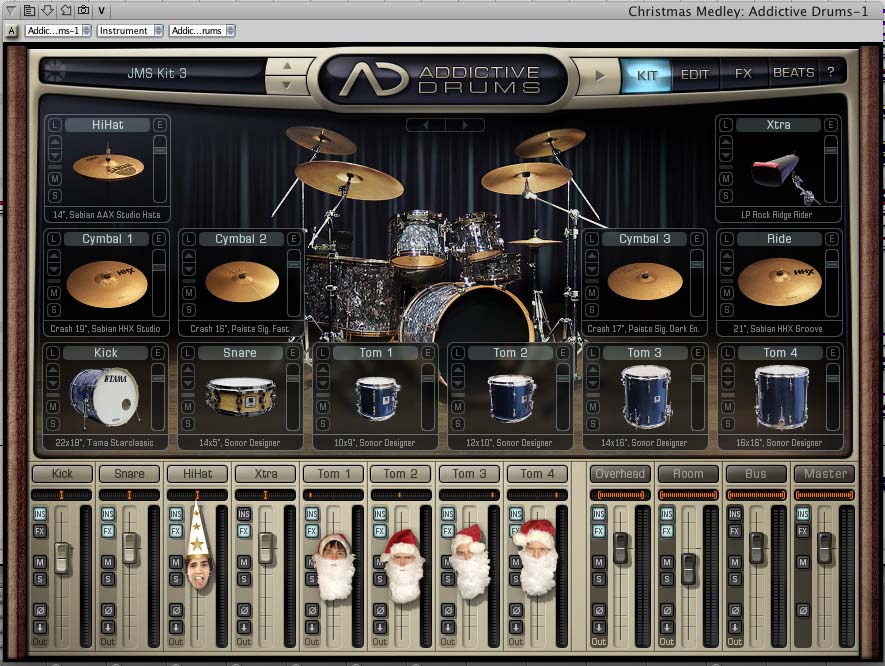Click the E button on HiHat slot

pos(160,125)
